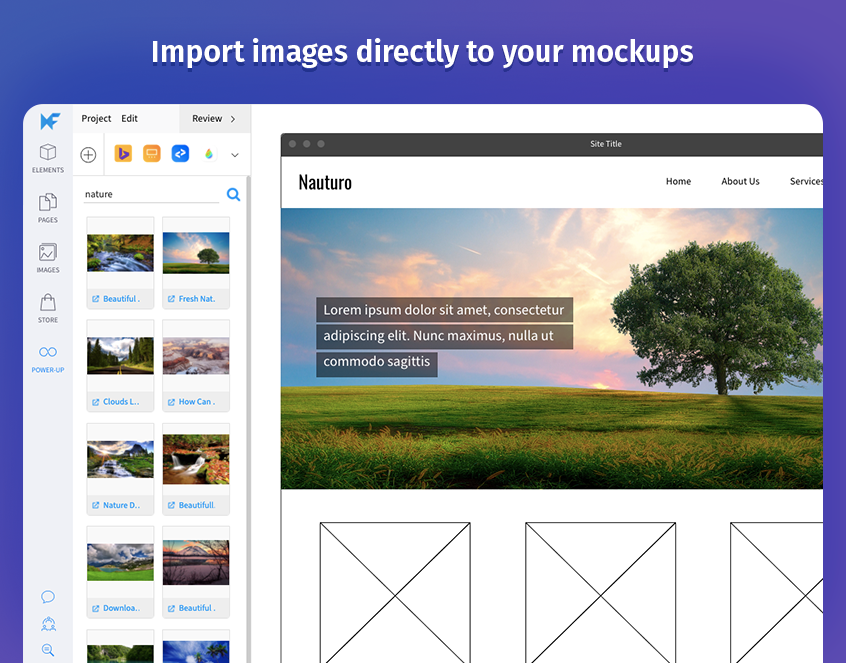Select the lone tree sunset thumbnail
Image resolution: width=846 pixels, height=663 pixels.
click(x=196, y=252)
